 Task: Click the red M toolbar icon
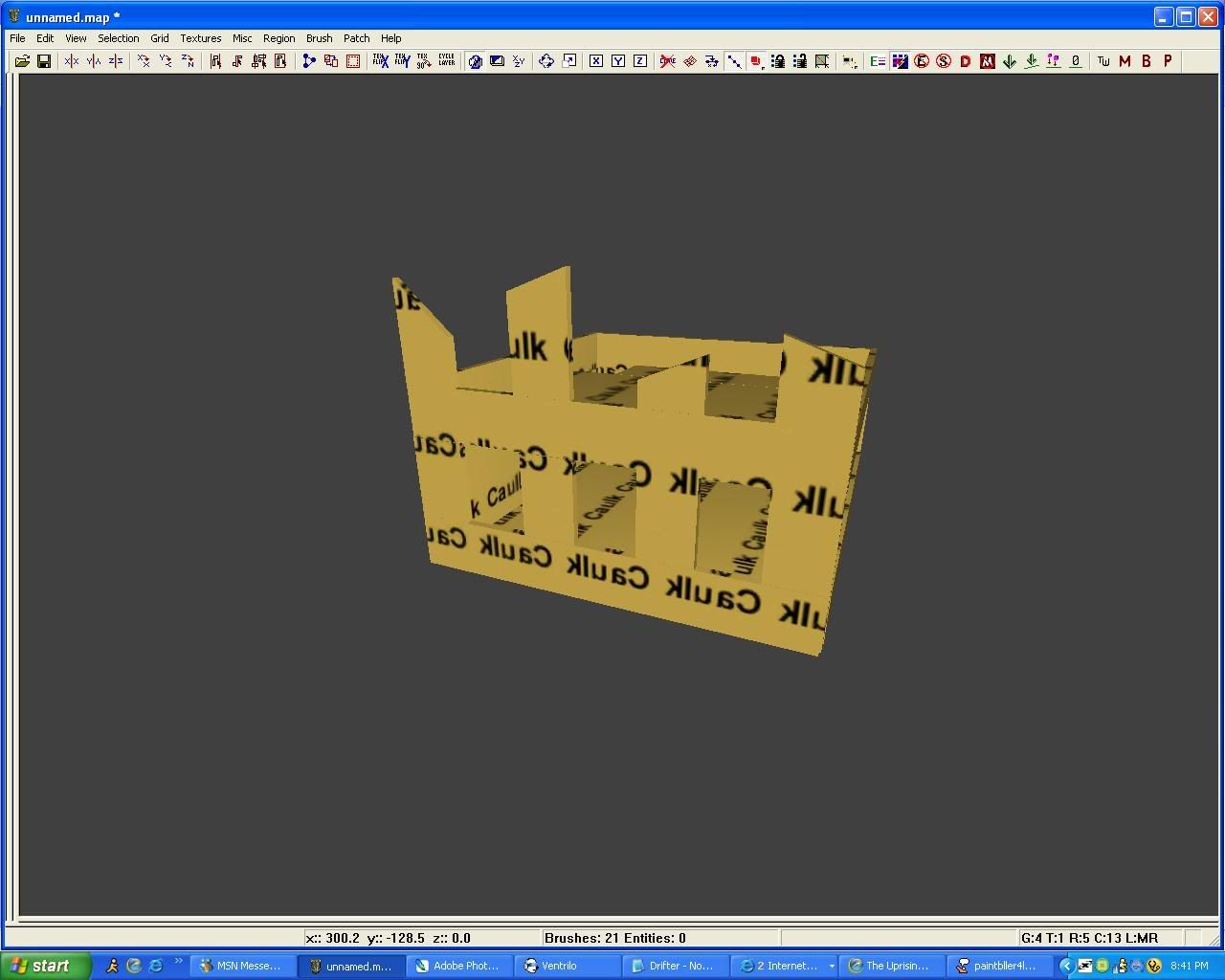point(1125,61)
